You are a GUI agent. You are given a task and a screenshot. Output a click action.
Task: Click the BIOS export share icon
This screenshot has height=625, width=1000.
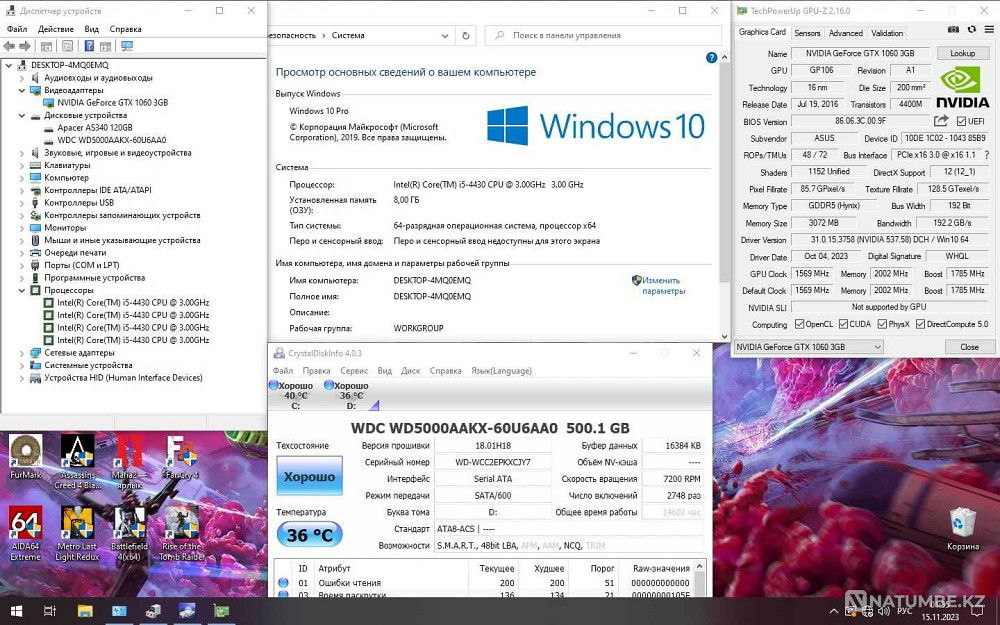coord(940,121)
